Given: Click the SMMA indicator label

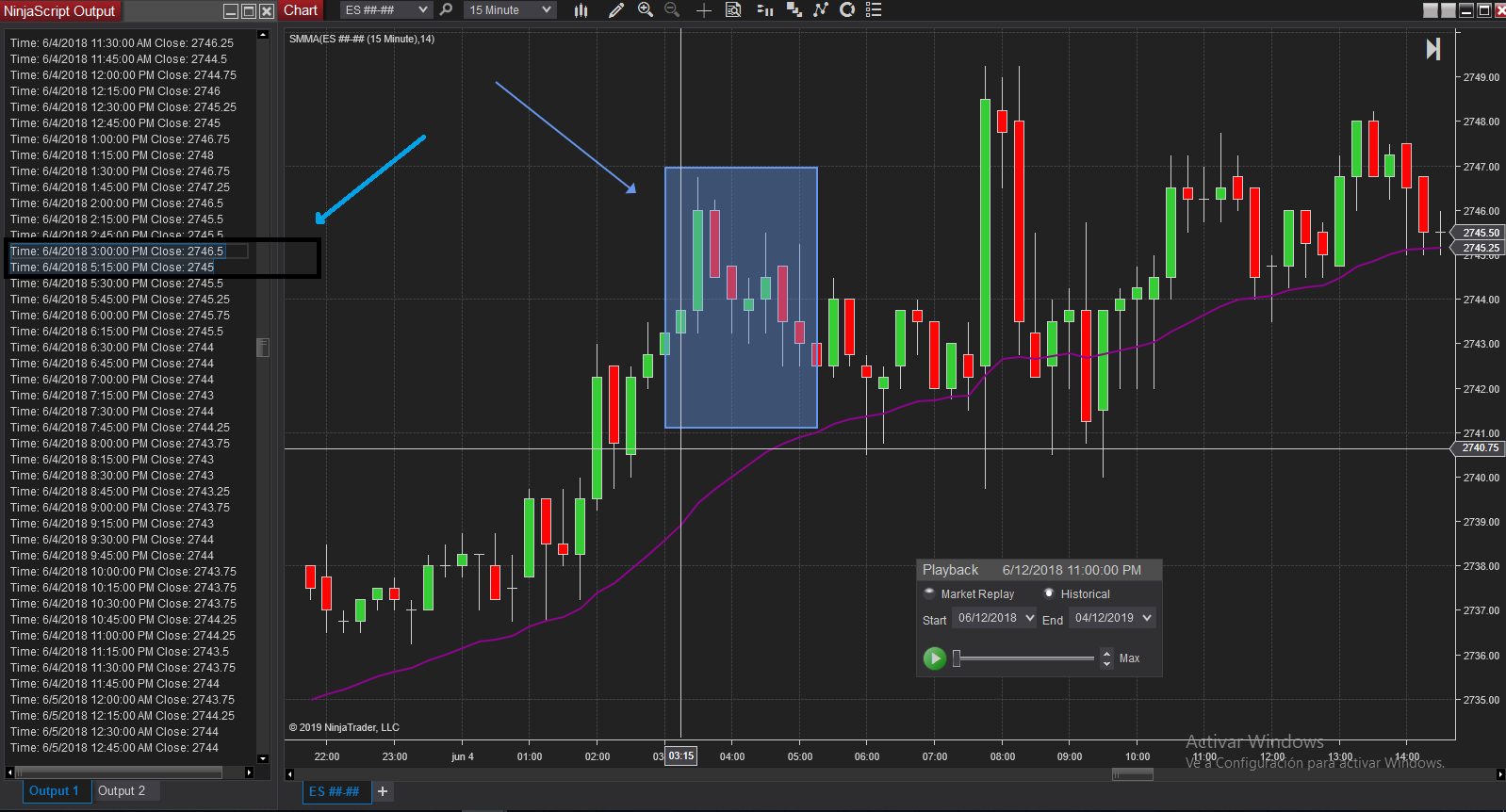Looking at the screenshot, I should pos(362,39).
